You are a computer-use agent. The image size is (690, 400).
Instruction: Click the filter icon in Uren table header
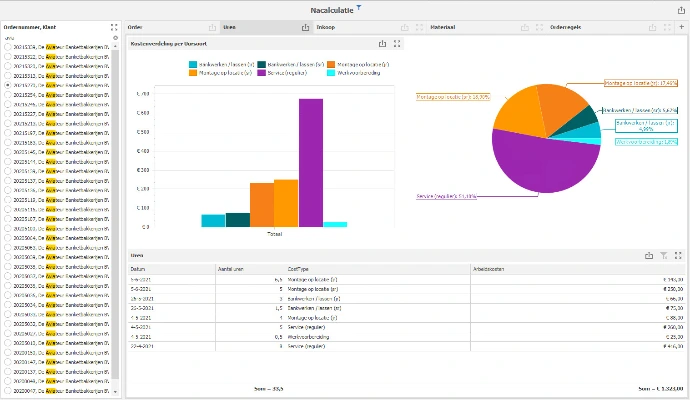click(662, 256)
